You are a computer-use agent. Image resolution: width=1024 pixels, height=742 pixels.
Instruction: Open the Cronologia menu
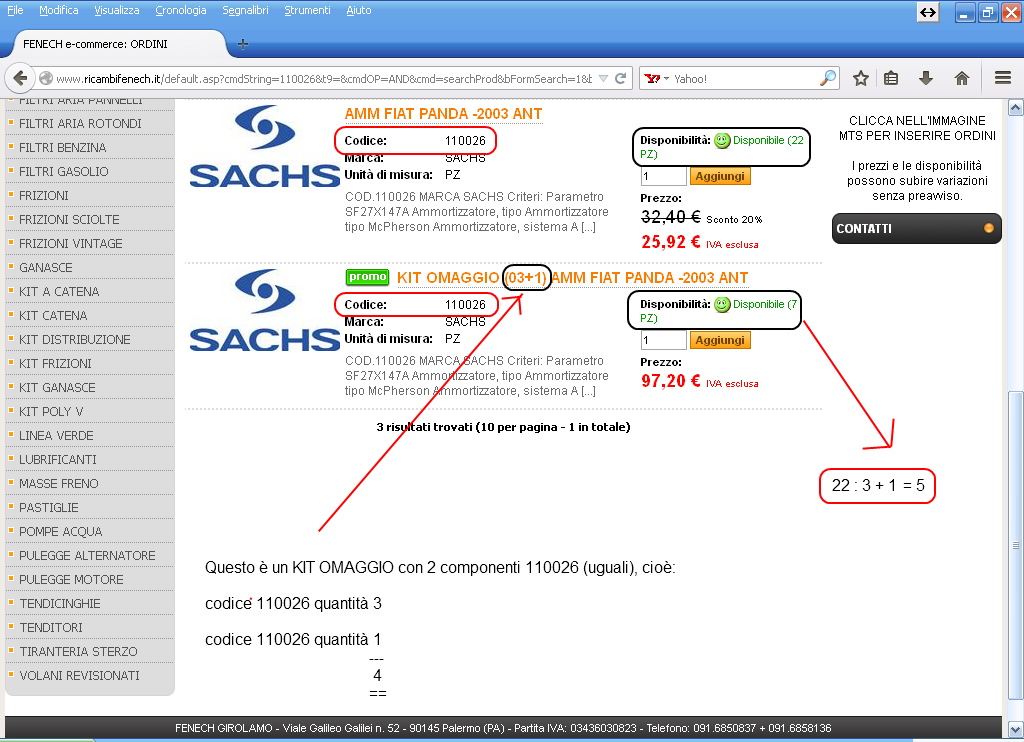click(181, 10)
